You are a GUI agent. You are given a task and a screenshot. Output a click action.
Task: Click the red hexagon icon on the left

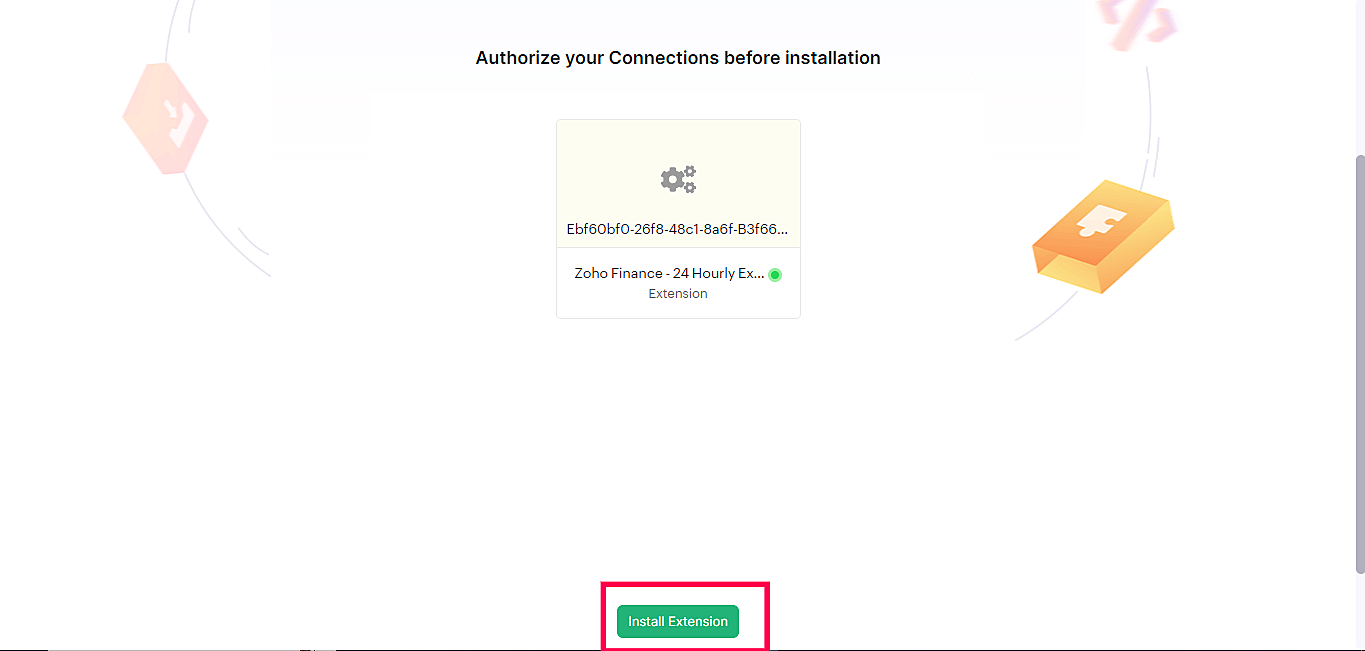pos(165,118)
